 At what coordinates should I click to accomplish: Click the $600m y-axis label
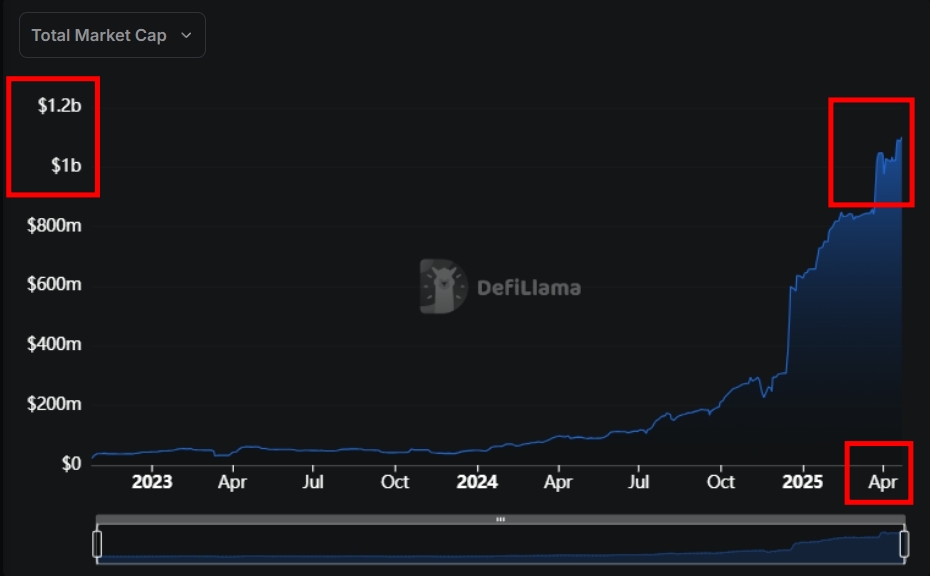tap(54, 284)
